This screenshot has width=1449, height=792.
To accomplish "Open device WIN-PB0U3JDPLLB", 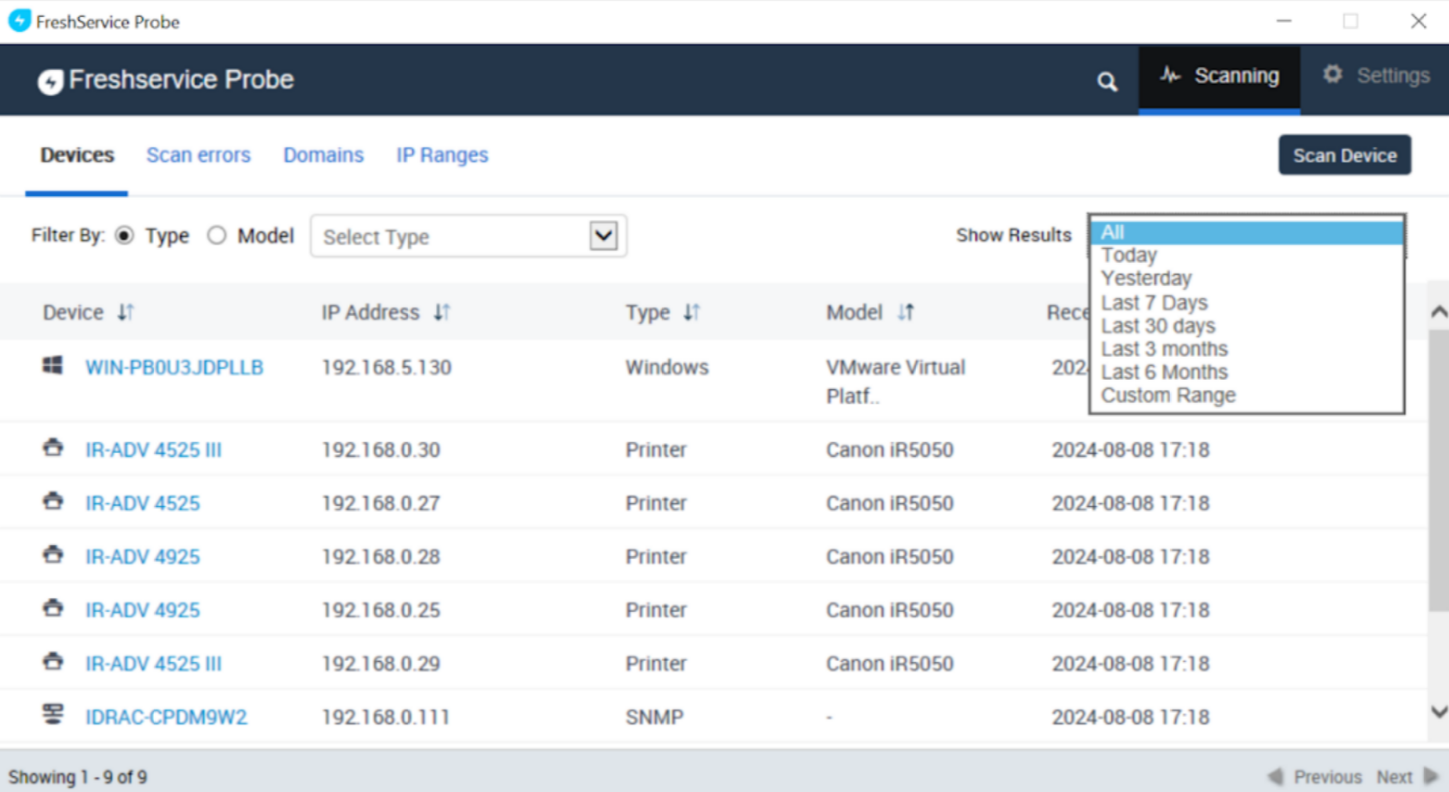I will point(174,368).
